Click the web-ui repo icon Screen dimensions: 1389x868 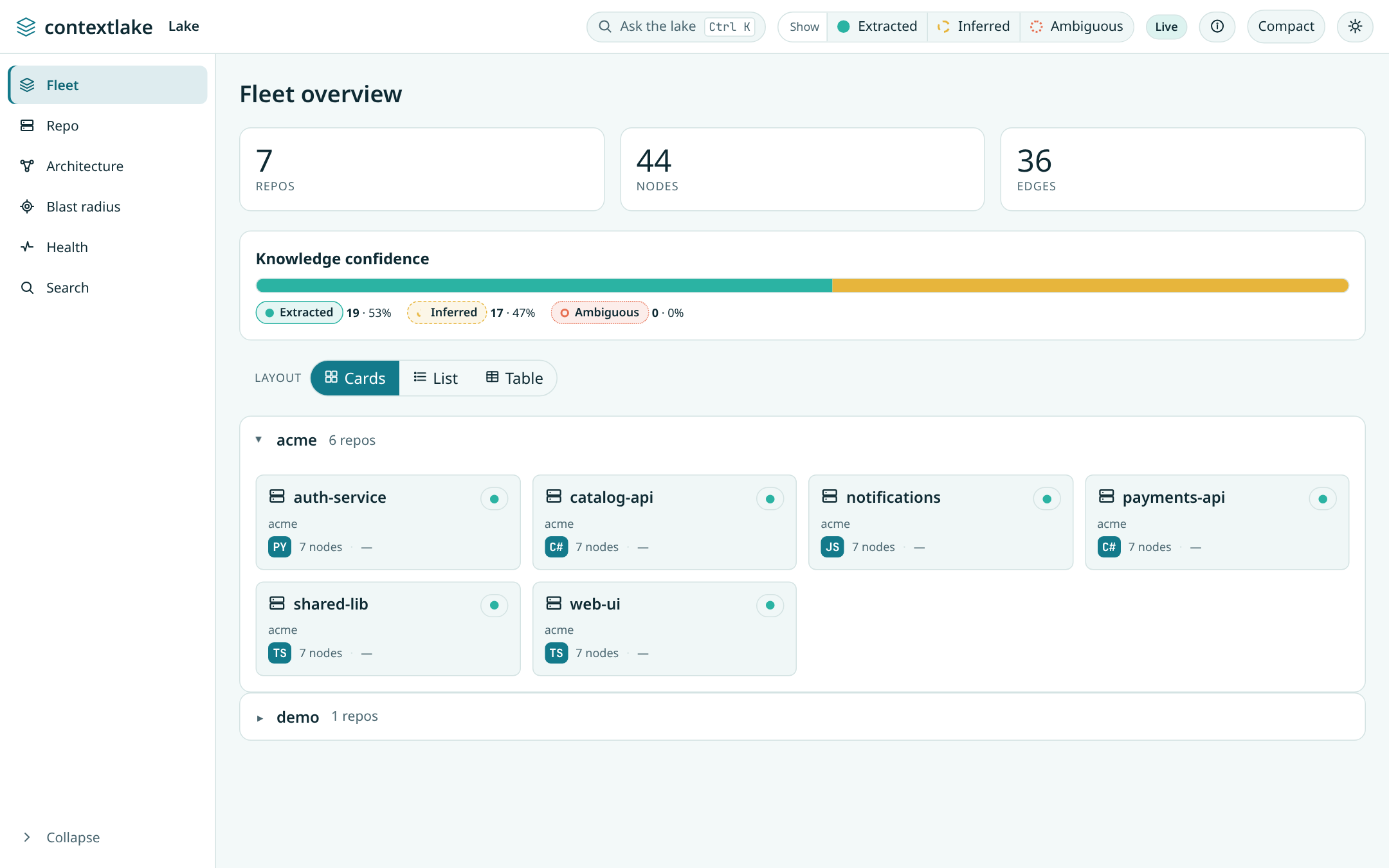[554, 603]
